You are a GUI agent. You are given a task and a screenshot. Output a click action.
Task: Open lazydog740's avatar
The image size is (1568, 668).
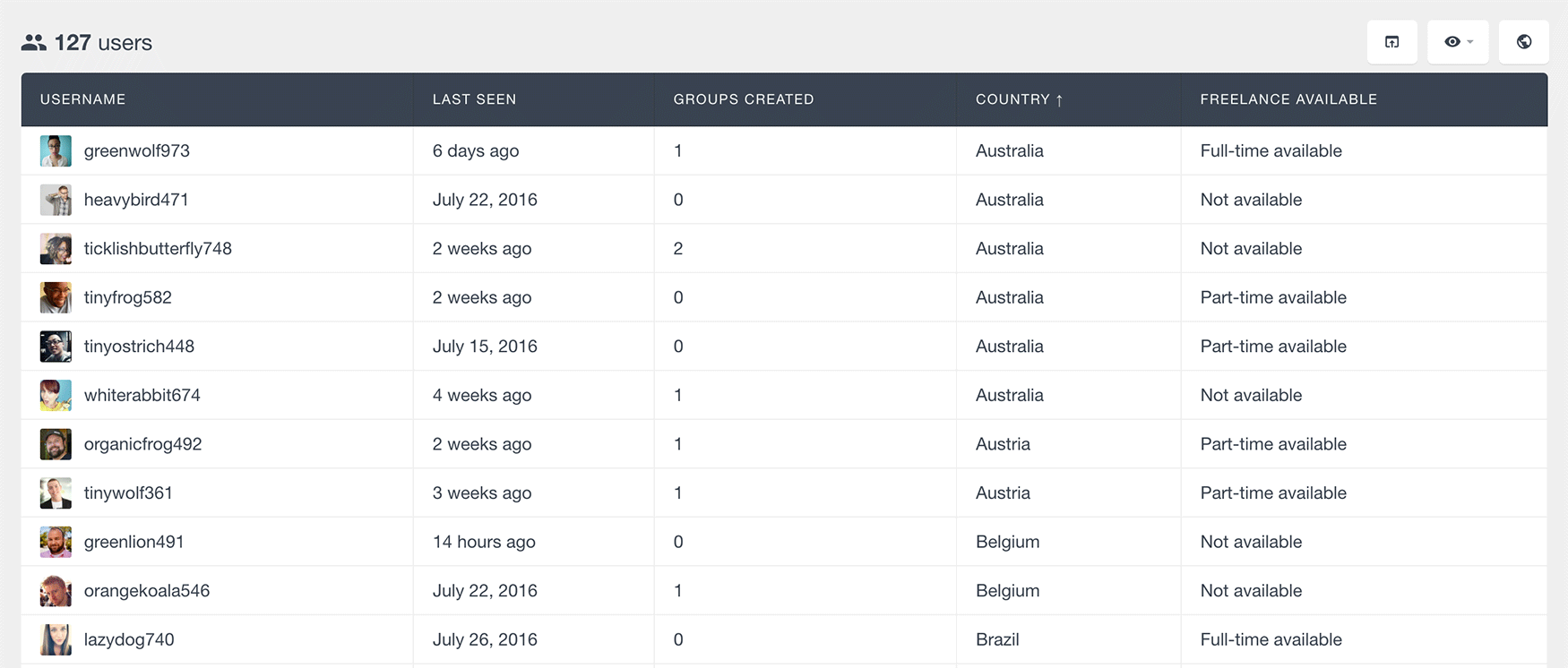click(x=56, y=639)
